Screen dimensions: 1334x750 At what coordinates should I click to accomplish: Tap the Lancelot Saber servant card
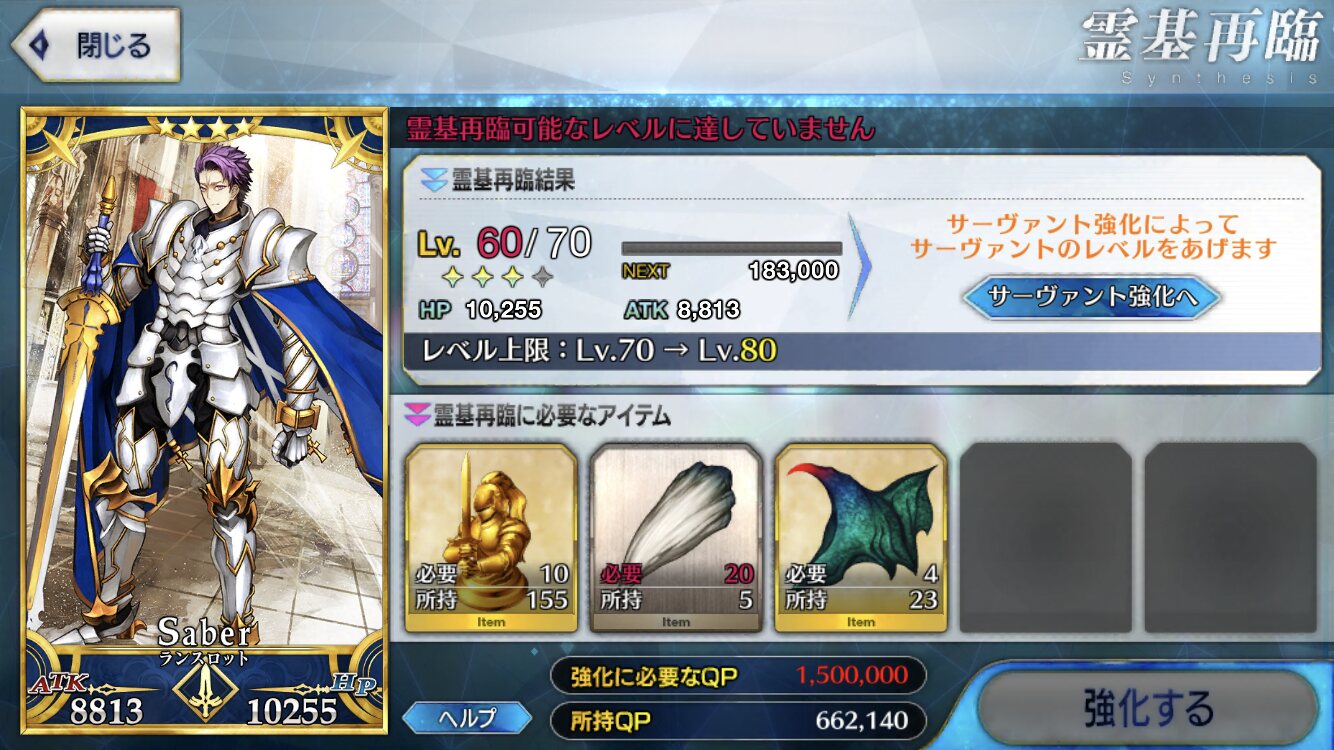coord(204,420)
